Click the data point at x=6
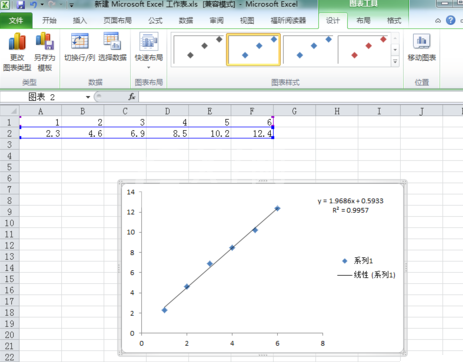 (277, 208)
